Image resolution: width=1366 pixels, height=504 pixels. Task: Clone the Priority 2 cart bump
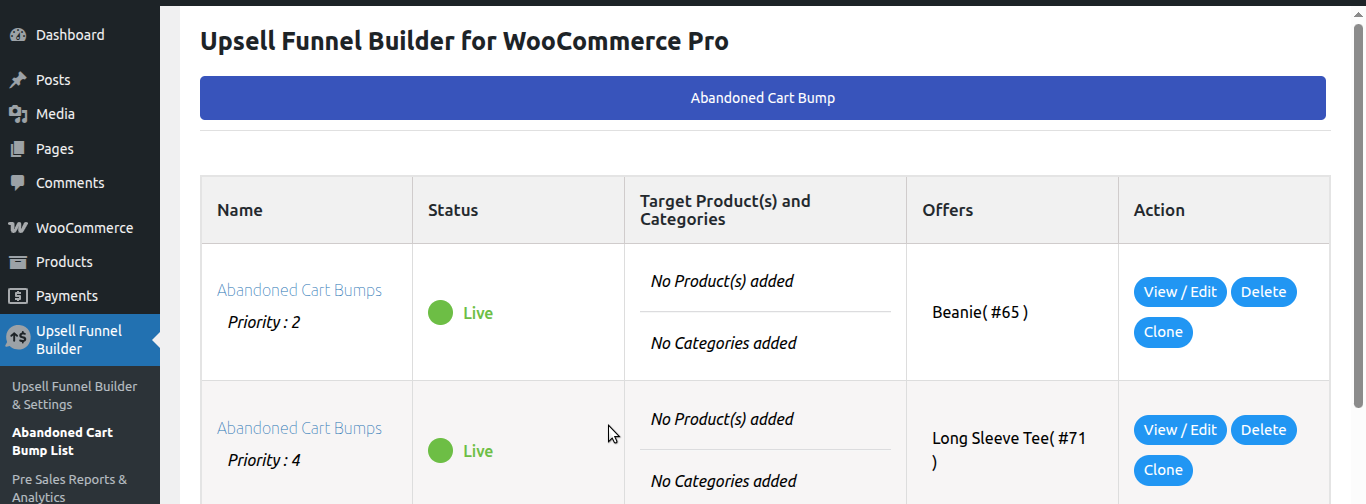pos(1163,332)
